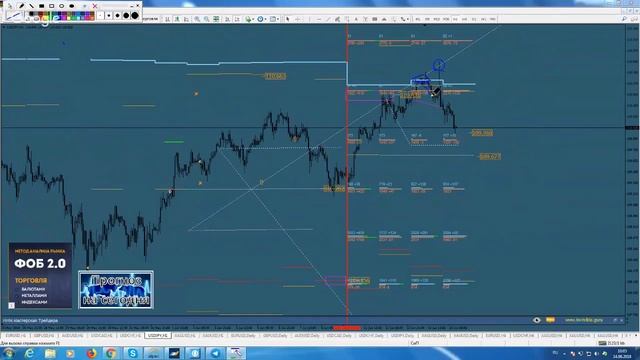Select the pencil freehand drawing tool
This screenshot has height=360, width=640.
click(x=21, y=6)
